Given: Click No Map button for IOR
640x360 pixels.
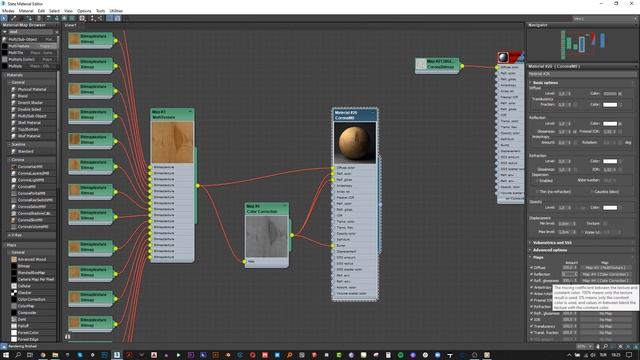Looking at the screenshot, I should pos(605,320).
